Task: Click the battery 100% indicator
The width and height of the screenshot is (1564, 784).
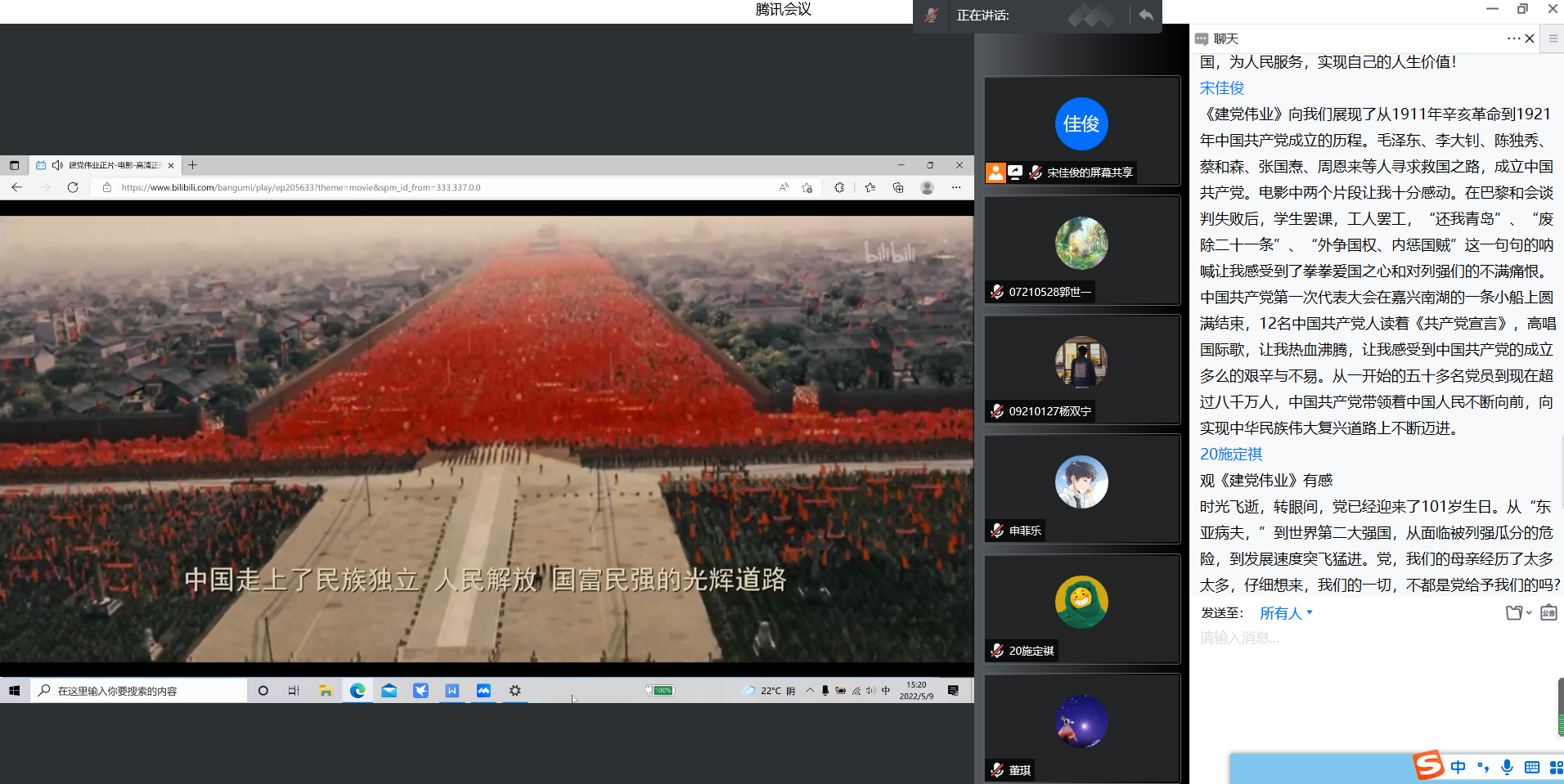Action: (x=659, y=691)
